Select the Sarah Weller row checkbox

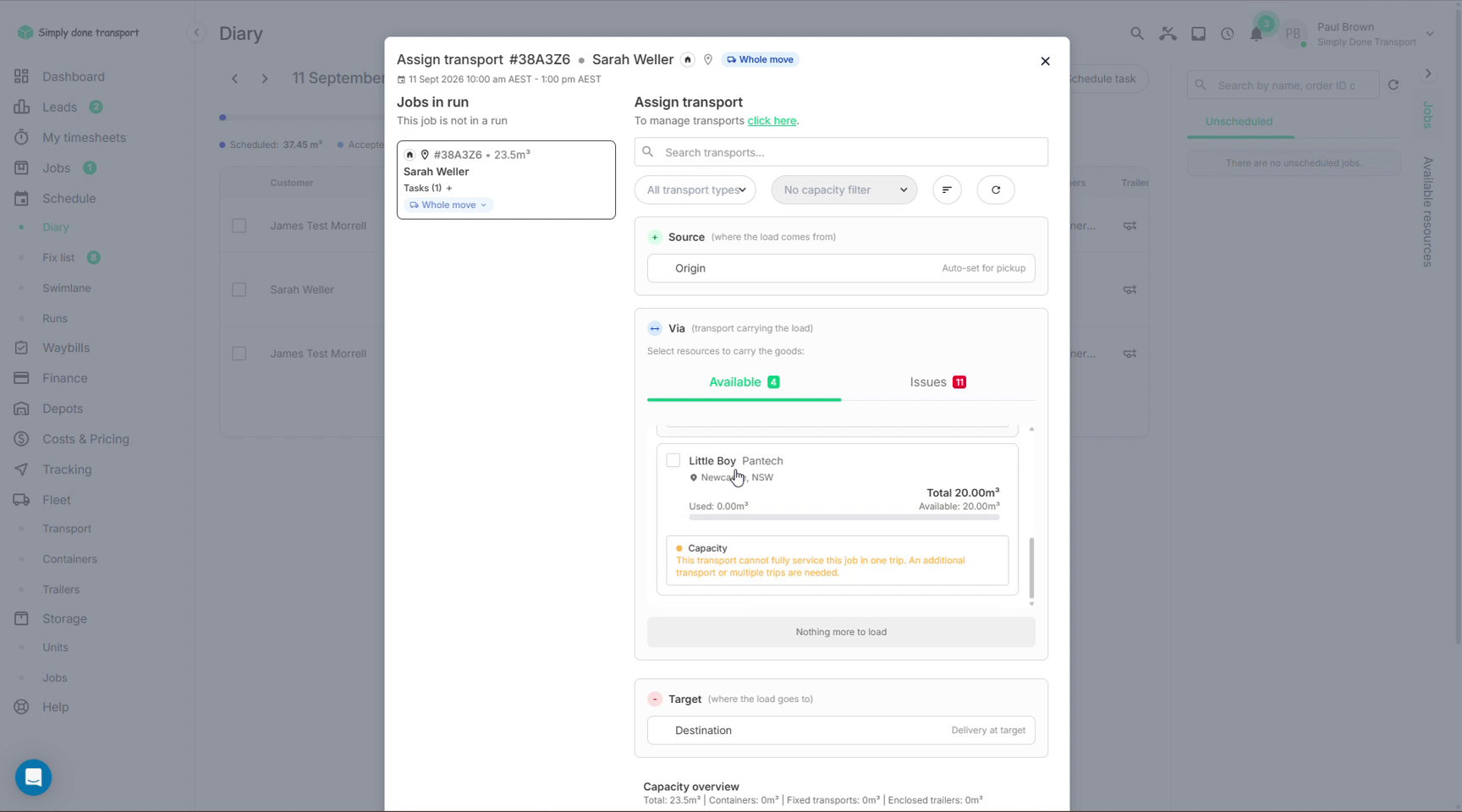pos(239,289)
